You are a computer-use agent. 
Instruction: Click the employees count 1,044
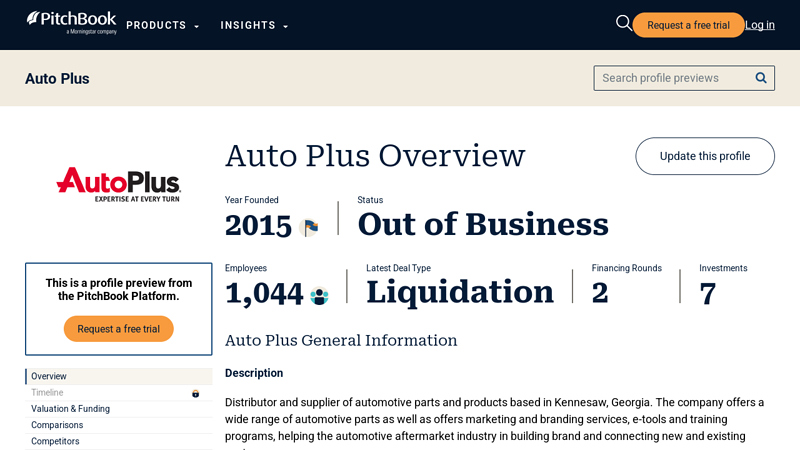pos(264,294)
